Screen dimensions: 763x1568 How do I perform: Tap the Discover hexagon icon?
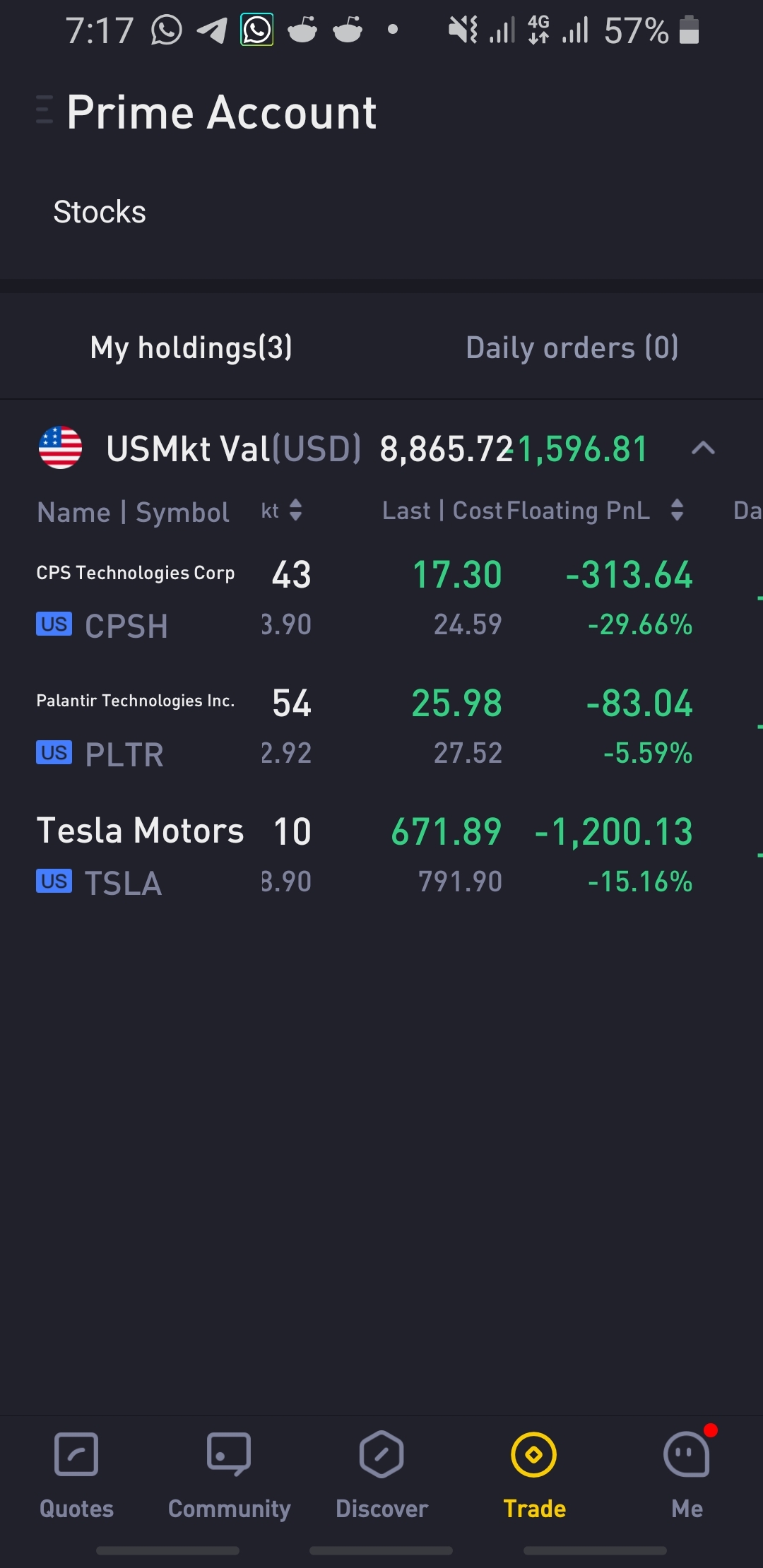click(x=381, y=1454)
